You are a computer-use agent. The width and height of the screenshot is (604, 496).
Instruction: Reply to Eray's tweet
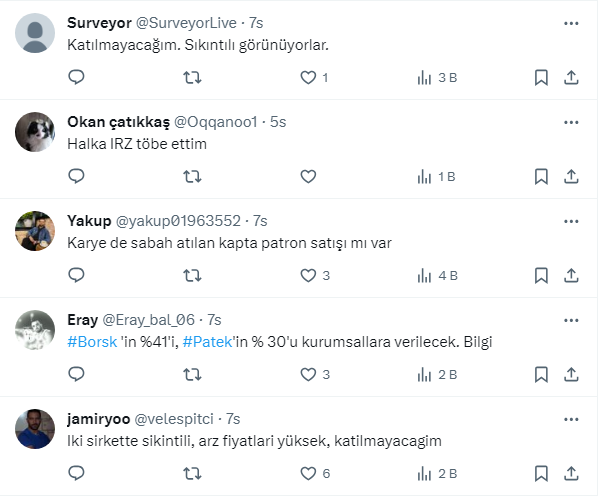(x=76, y=374)
